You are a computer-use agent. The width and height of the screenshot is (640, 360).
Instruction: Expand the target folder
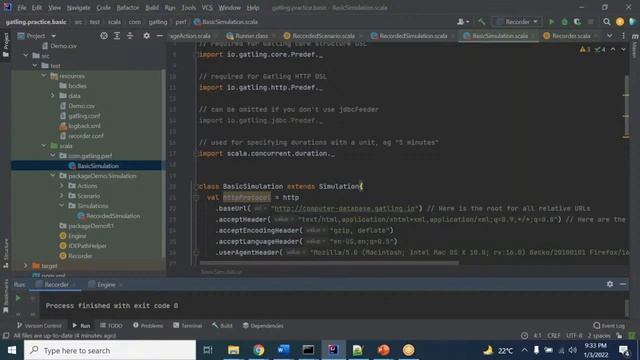point(26,265)
